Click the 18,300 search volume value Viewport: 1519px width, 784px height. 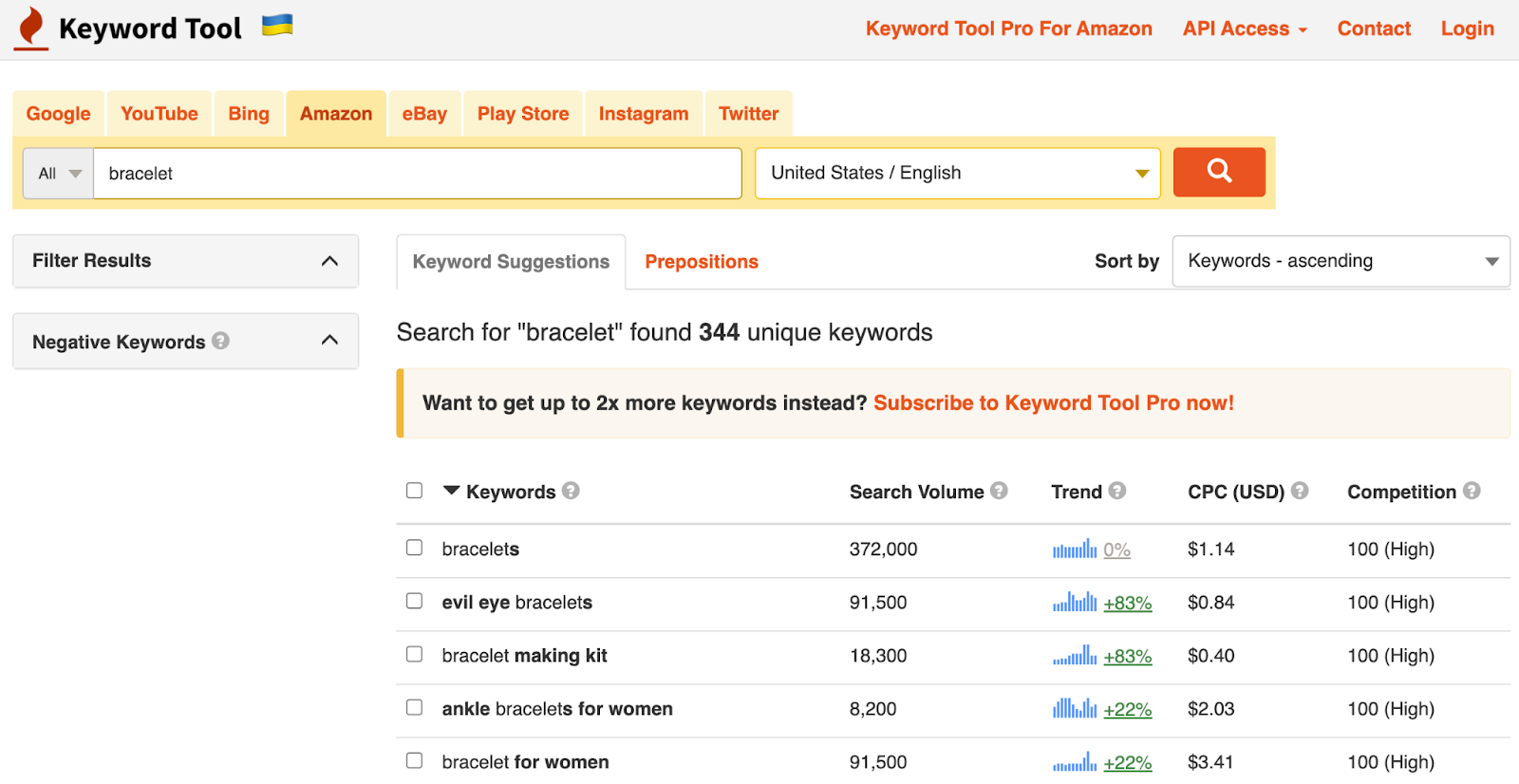878,655
